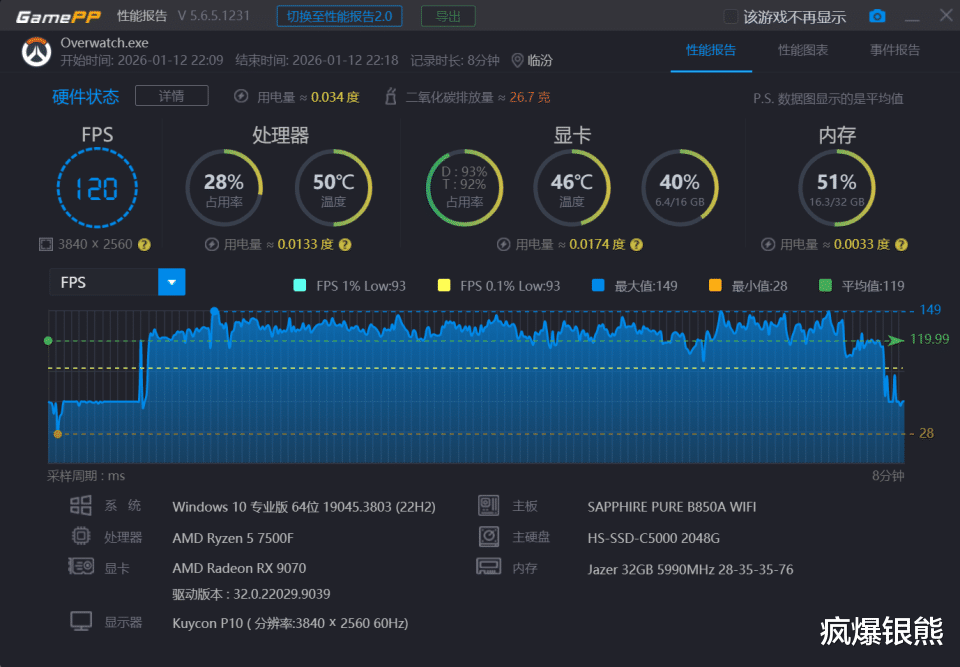Click the help icon beside memory power 0.0033 度
The height and width of the screenshot is (667, 960).
901,245
